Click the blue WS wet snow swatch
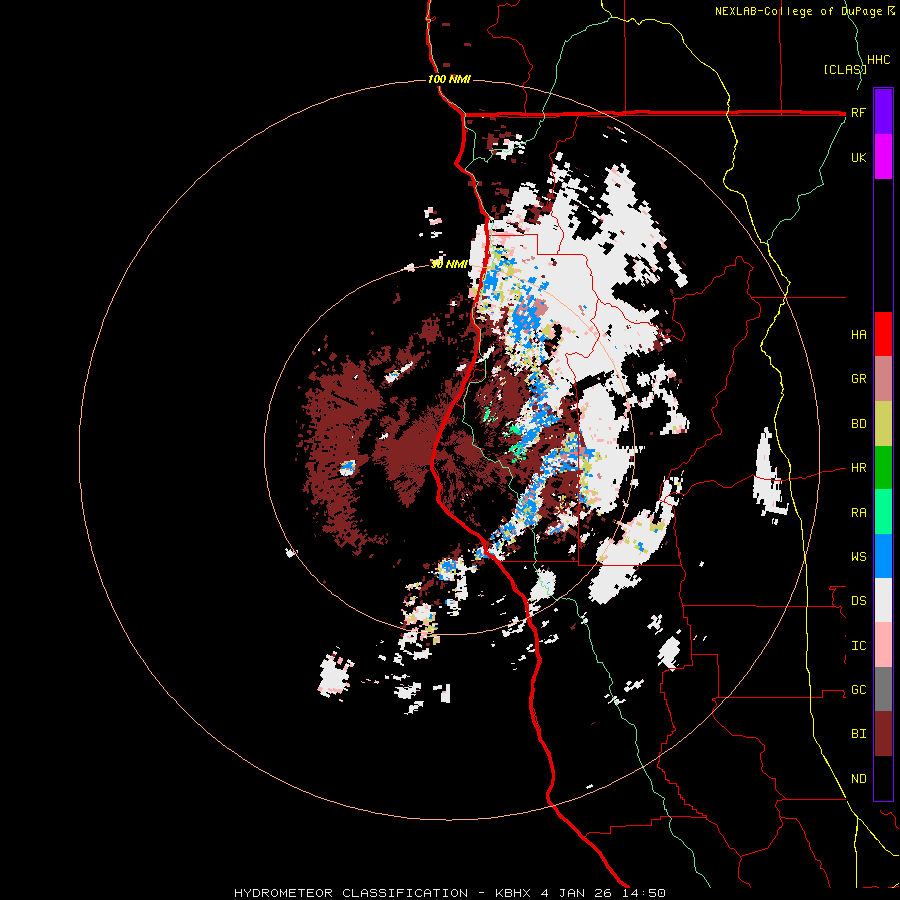Screen dimensions: 900x900 pyautogui.click(x=883, y=556)
